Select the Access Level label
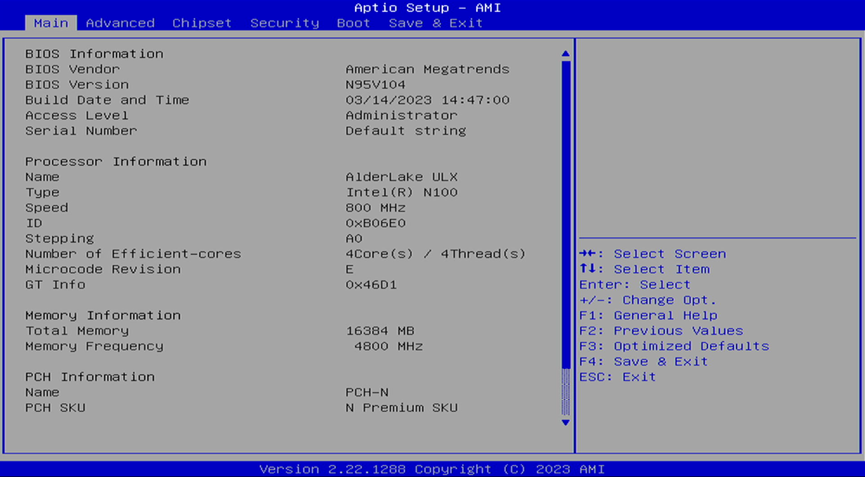This screenshot has width=865, height=477. coord(77,115)
